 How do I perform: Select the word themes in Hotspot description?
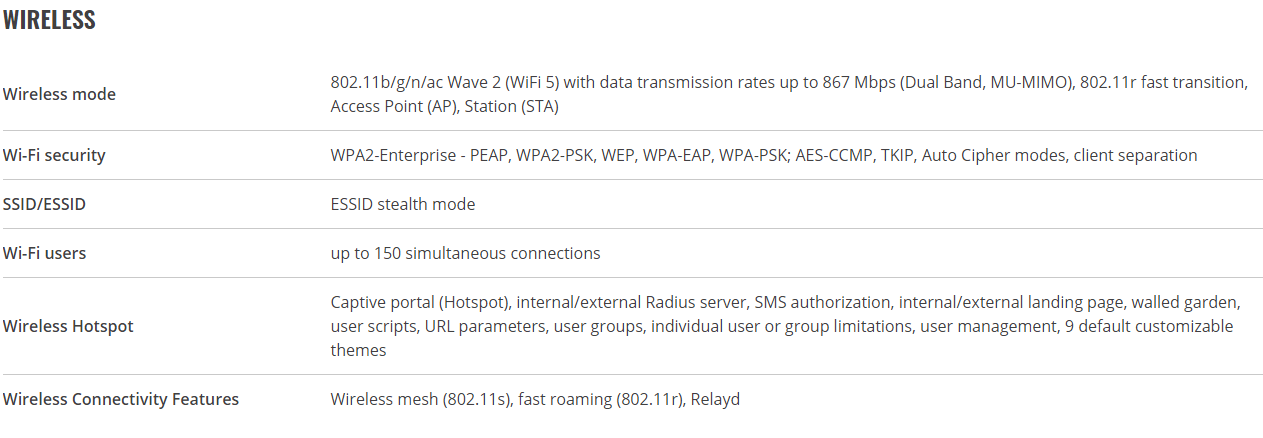coord(358,350)
